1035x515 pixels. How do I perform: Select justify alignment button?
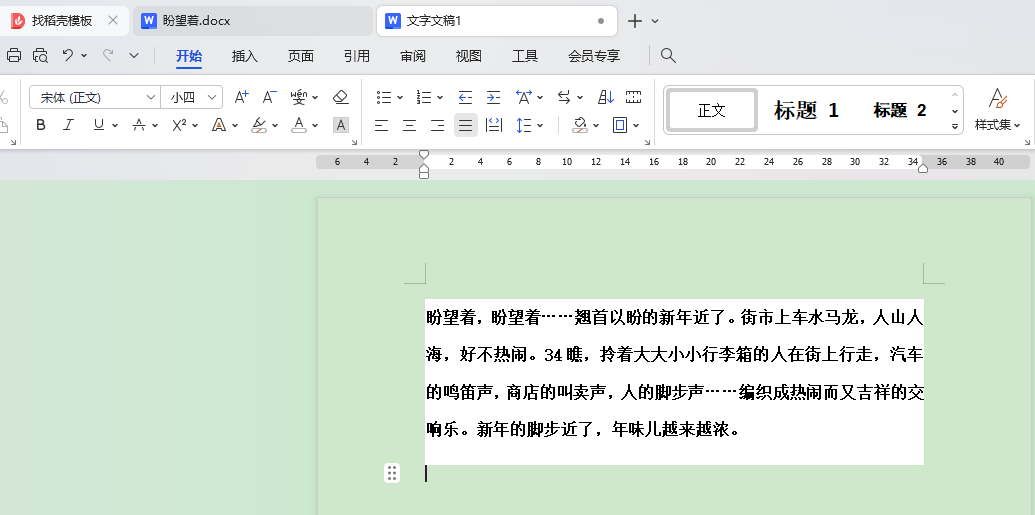point(465,125)
